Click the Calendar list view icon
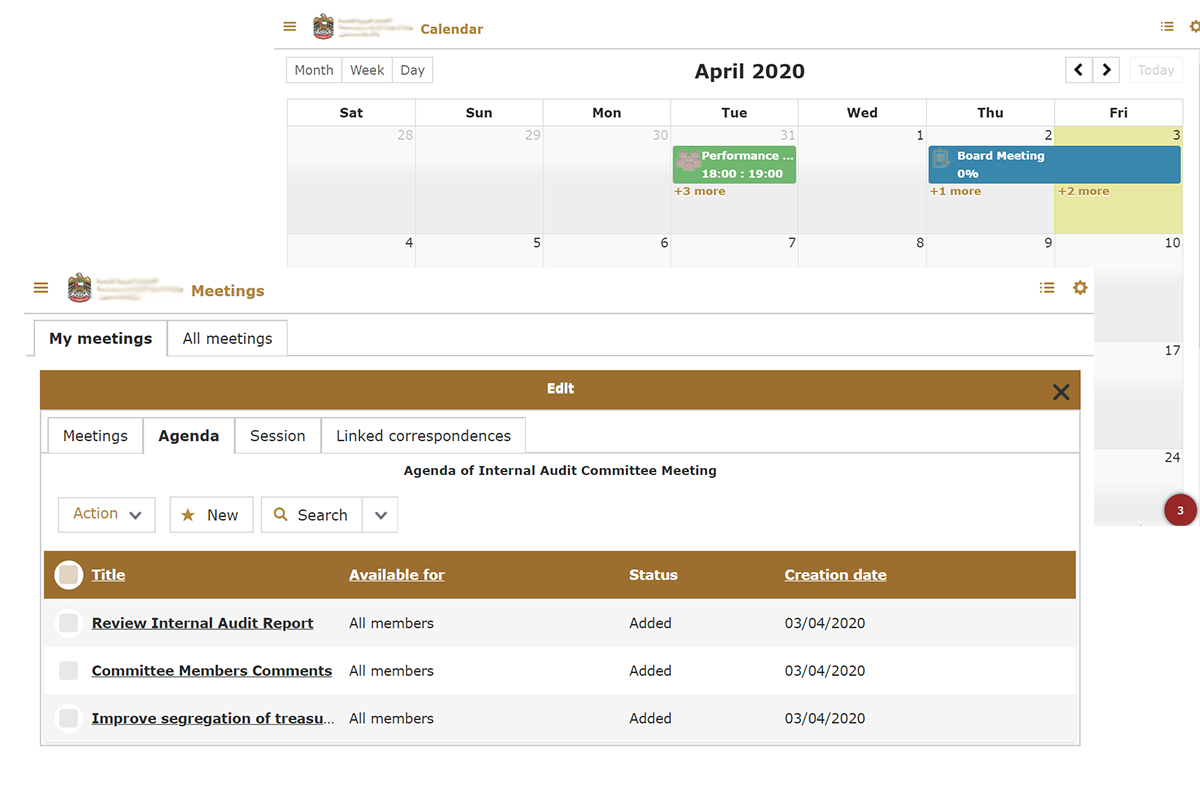The image size is (1200, 800). point(1167,27)
